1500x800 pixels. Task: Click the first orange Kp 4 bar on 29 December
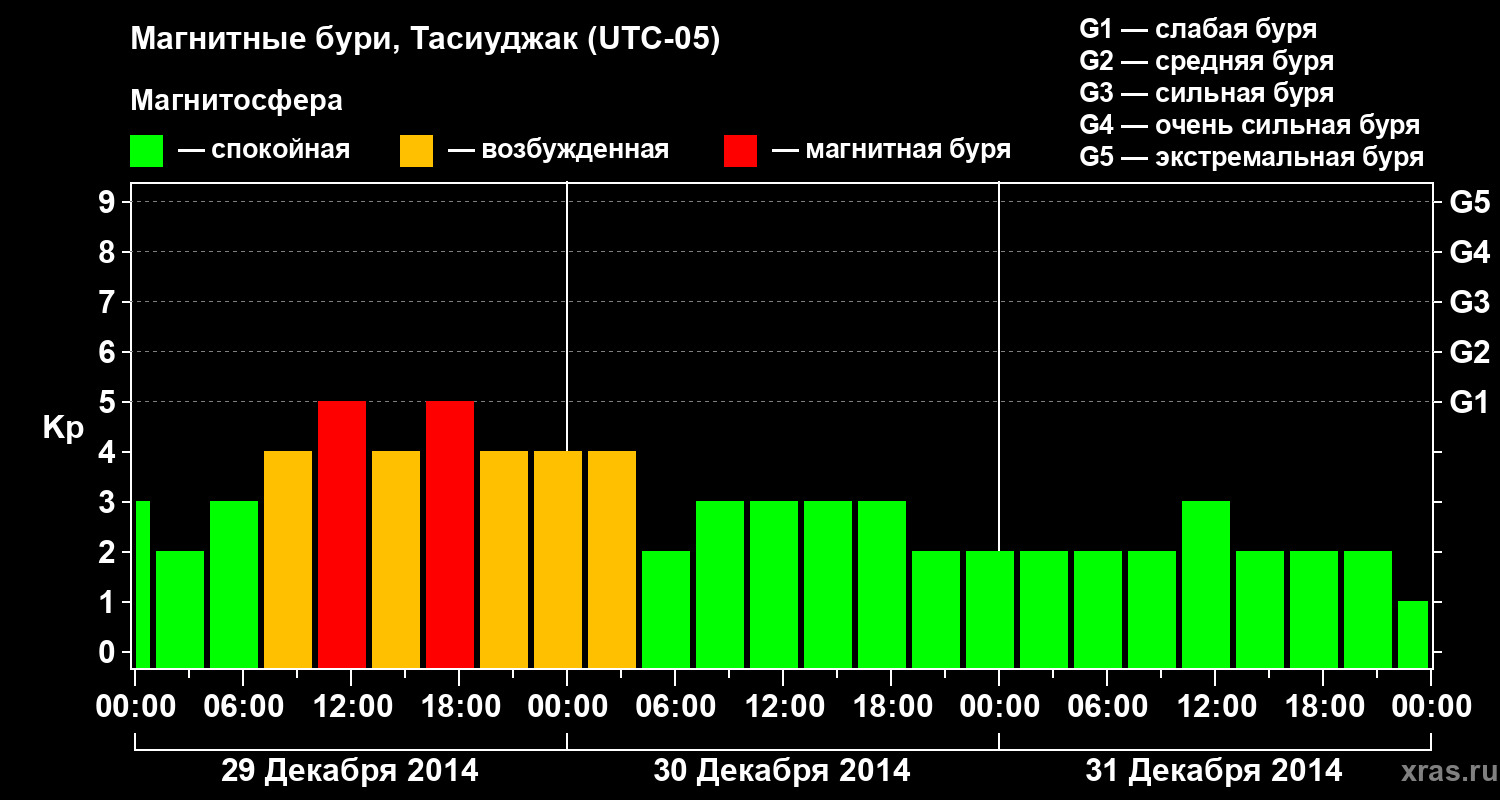coord(288,559)
